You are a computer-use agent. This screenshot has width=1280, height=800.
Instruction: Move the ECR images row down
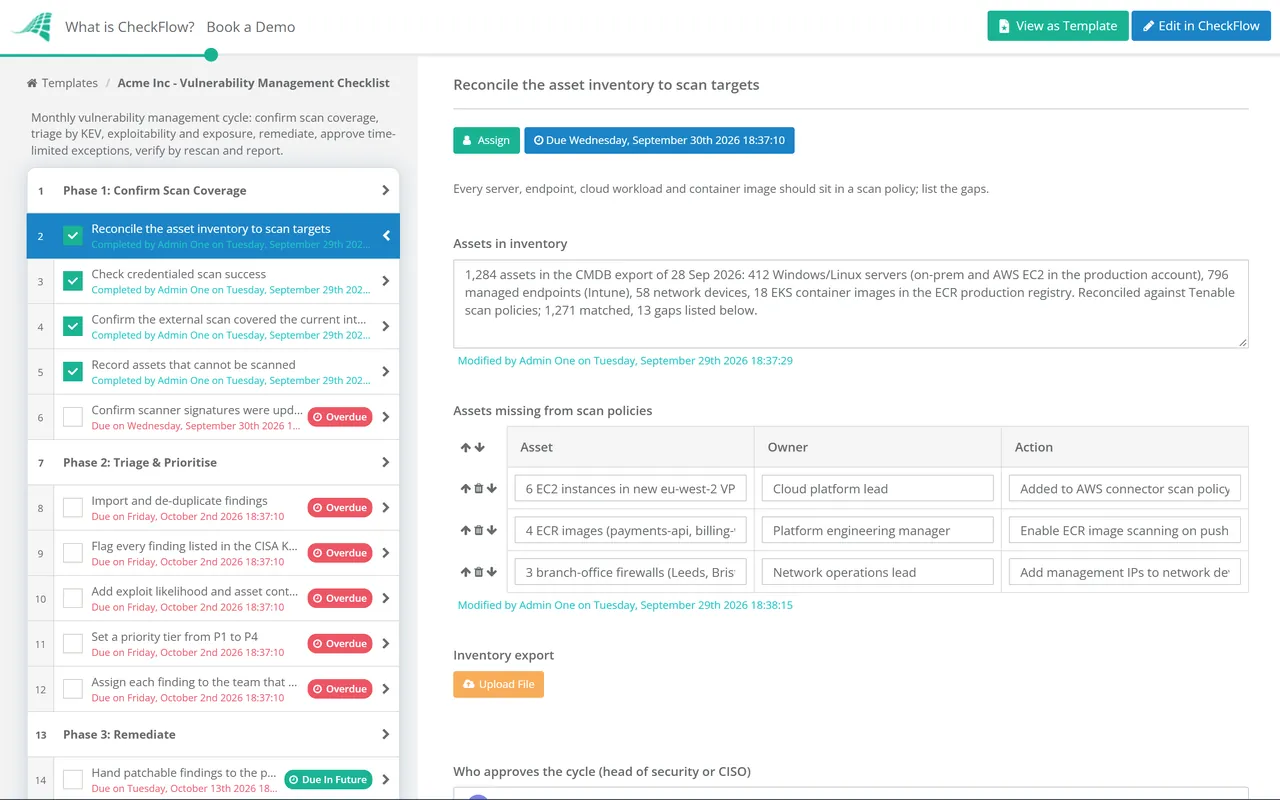pyautogui.click(x=491, y=531)
